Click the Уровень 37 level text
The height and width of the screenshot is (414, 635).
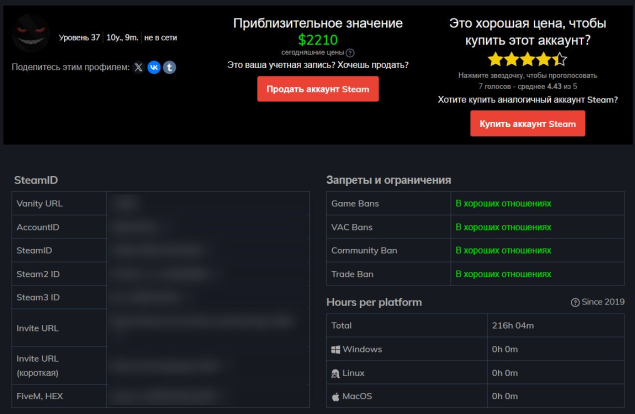tap(79, 38)
